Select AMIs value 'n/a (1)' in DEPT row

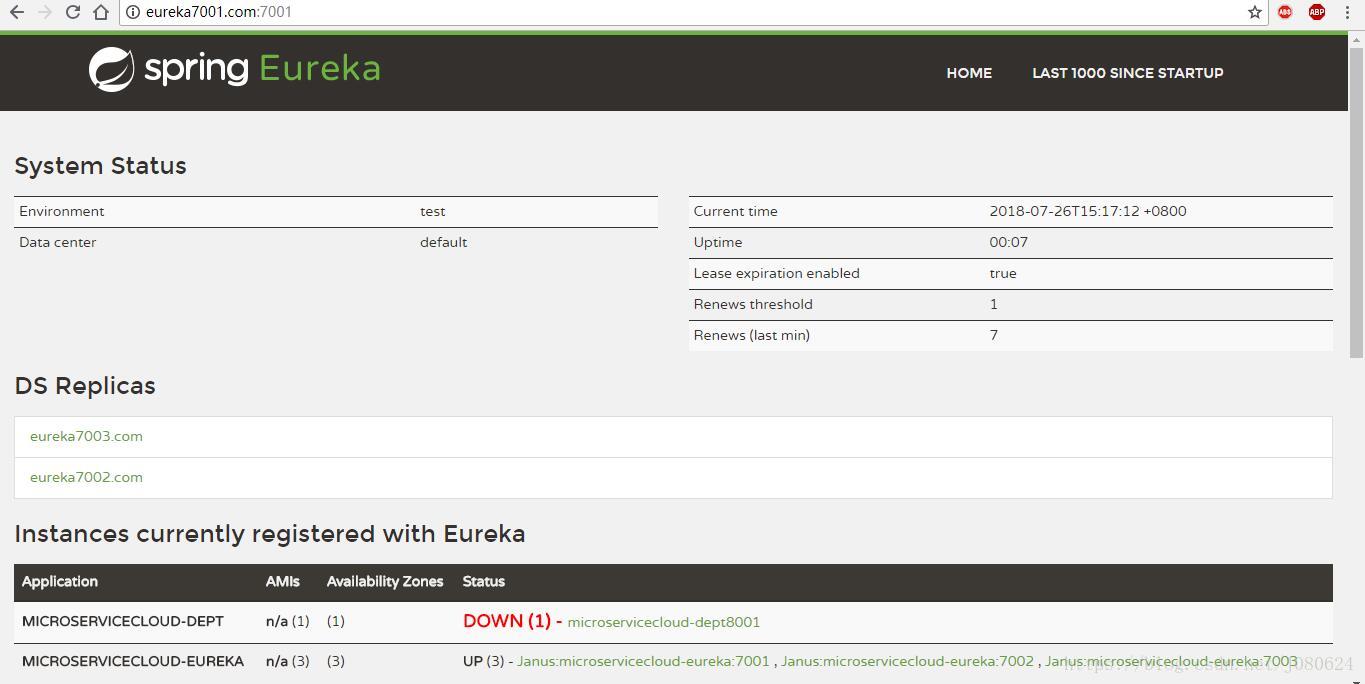pyautogui.click(x=288, y=622)
